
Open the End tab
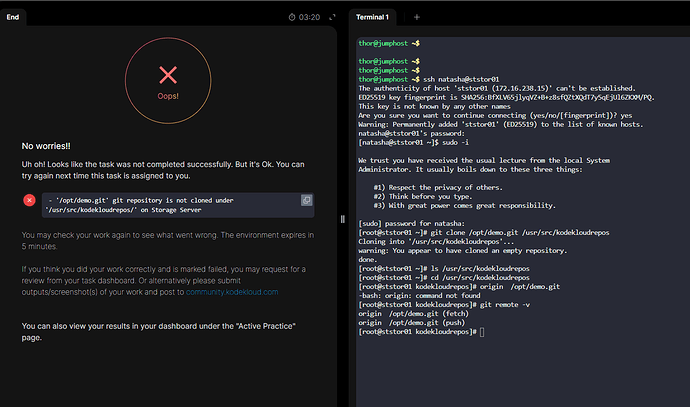tap(13, 17)
